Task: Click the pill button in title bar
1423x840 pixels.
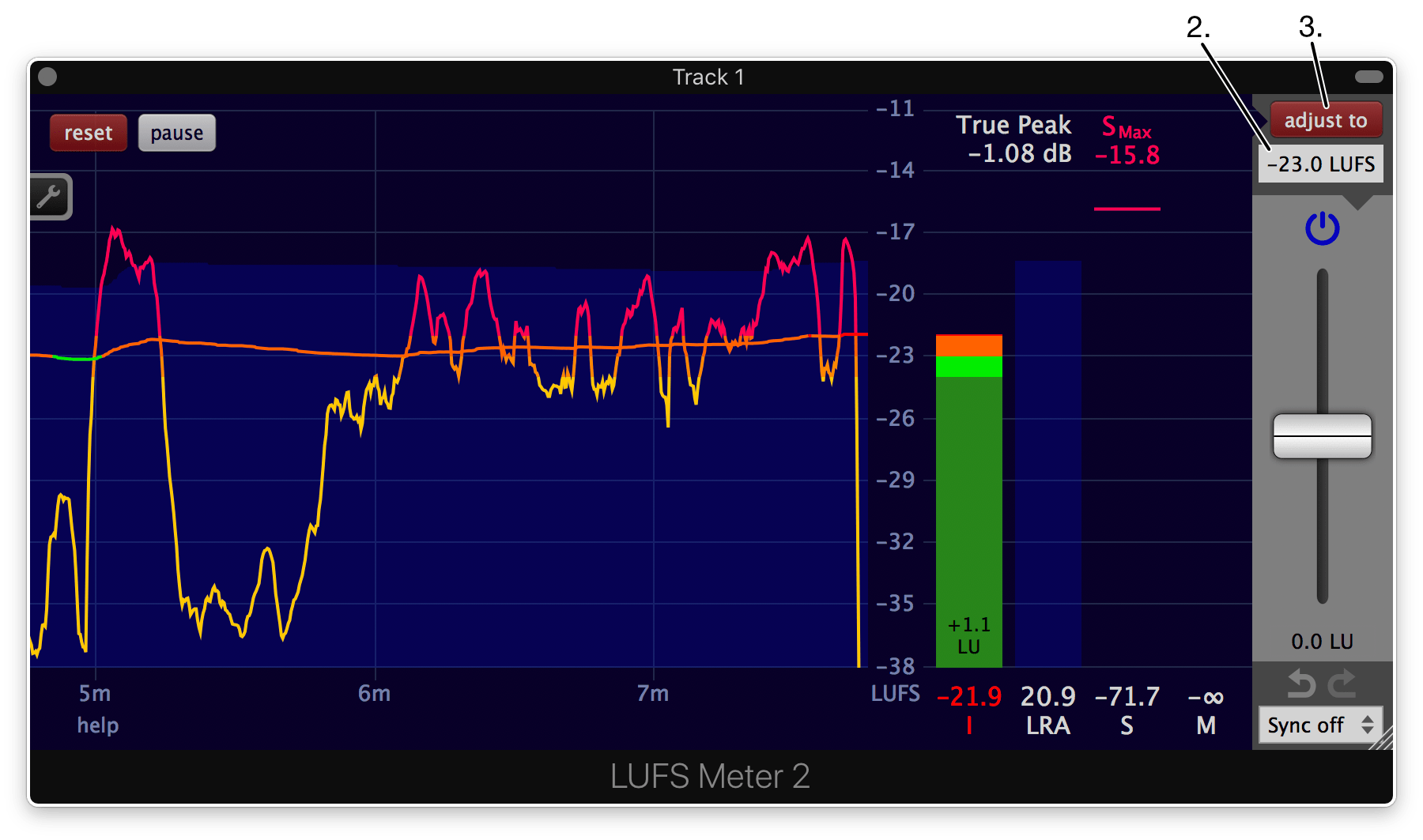Action: tap(1368, 77)
